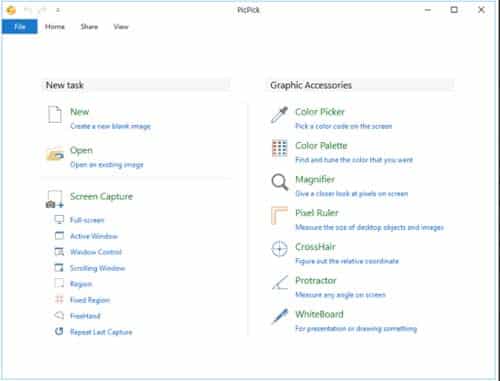Choose Active Window capture
The image size is (500, 381).
[x=94, y=236]
